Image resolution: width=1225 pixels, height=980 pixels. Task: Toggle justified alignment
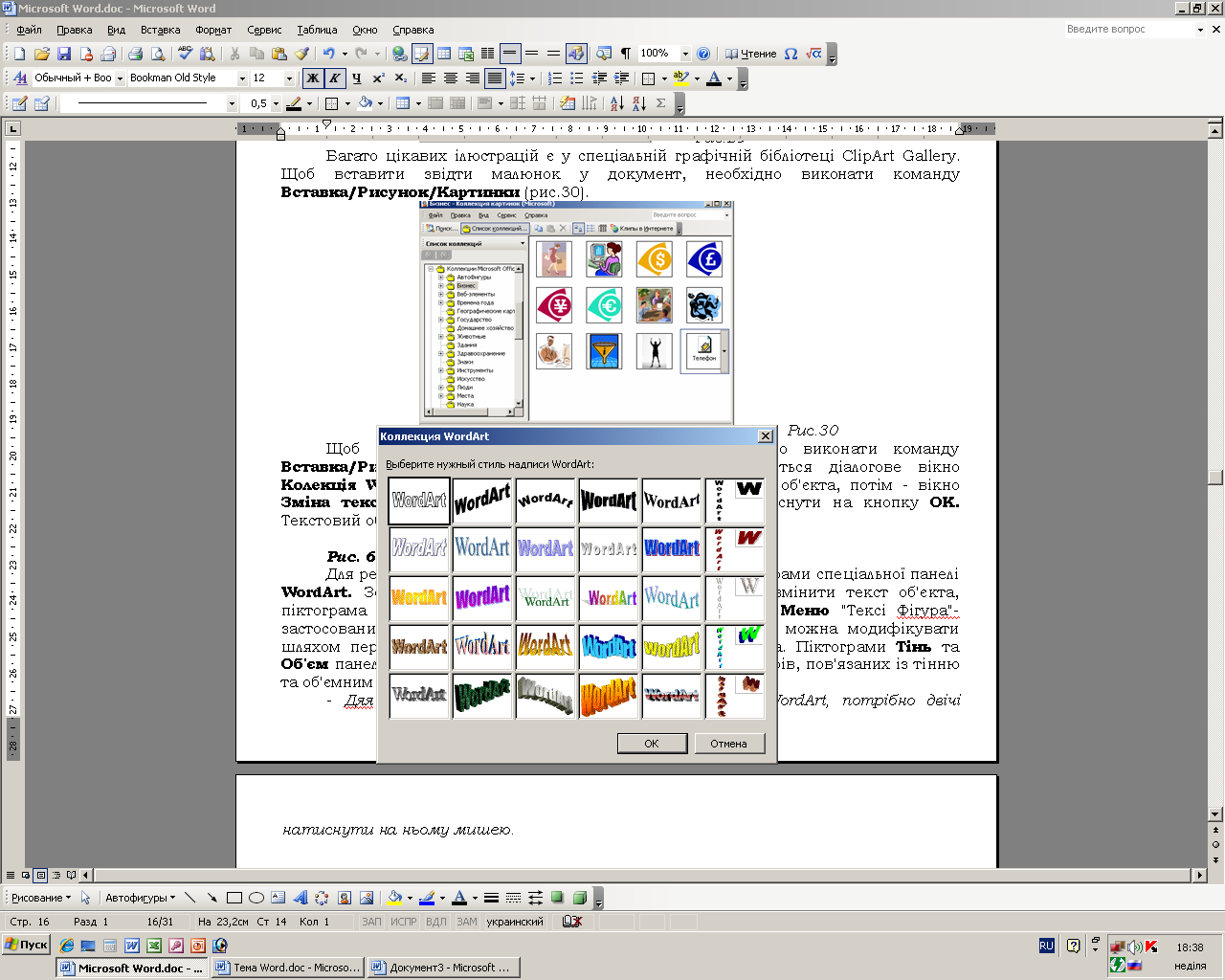[x=495, y=78]
